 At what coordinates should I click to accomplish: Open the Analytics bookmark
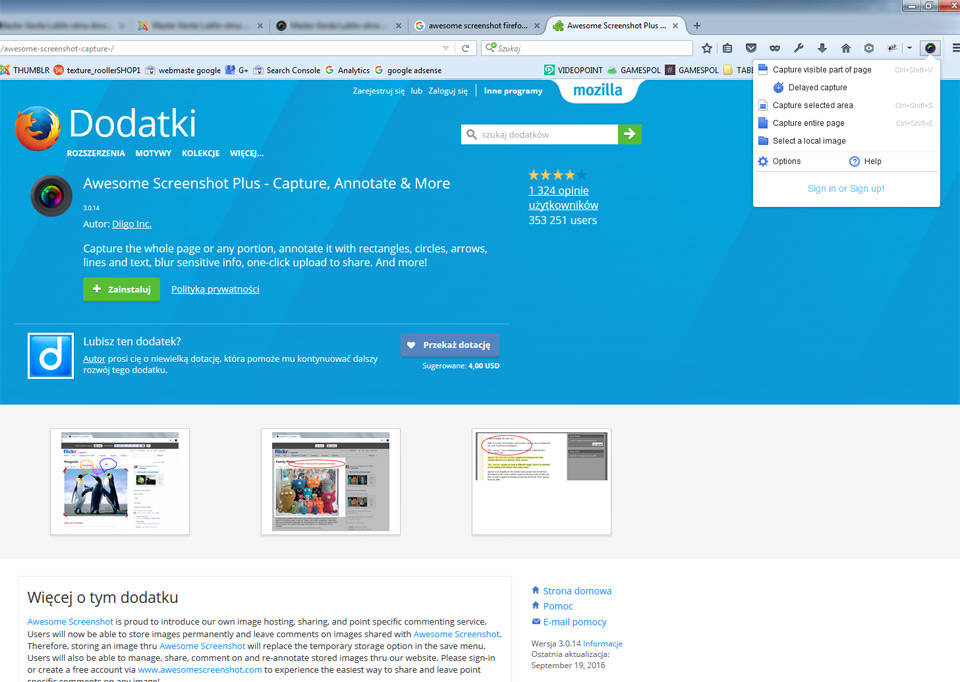347,70
